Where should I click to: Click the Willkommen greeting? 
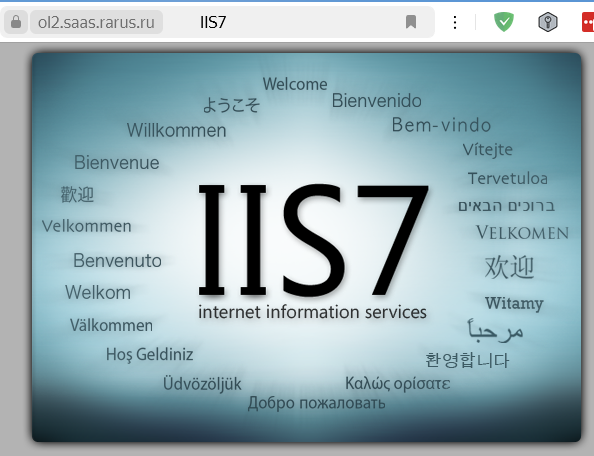click(177, 130)
